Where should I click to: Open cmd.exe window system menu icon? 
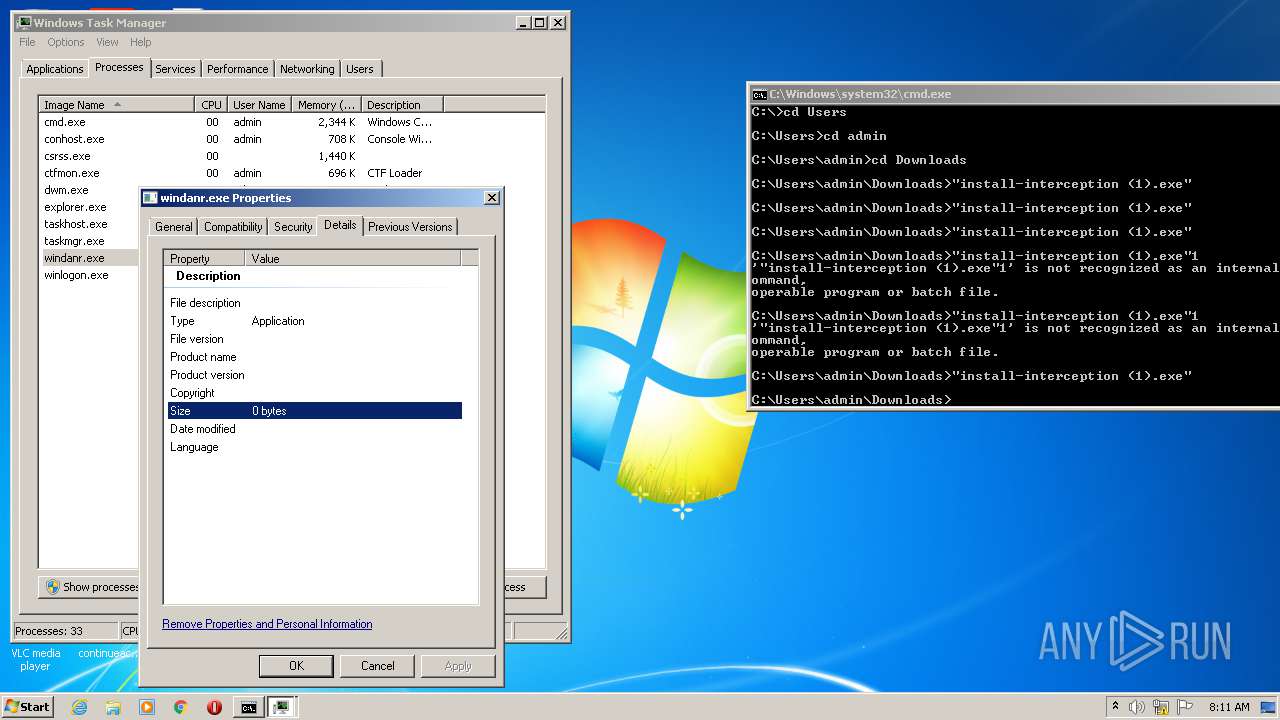tap(759, 94)
